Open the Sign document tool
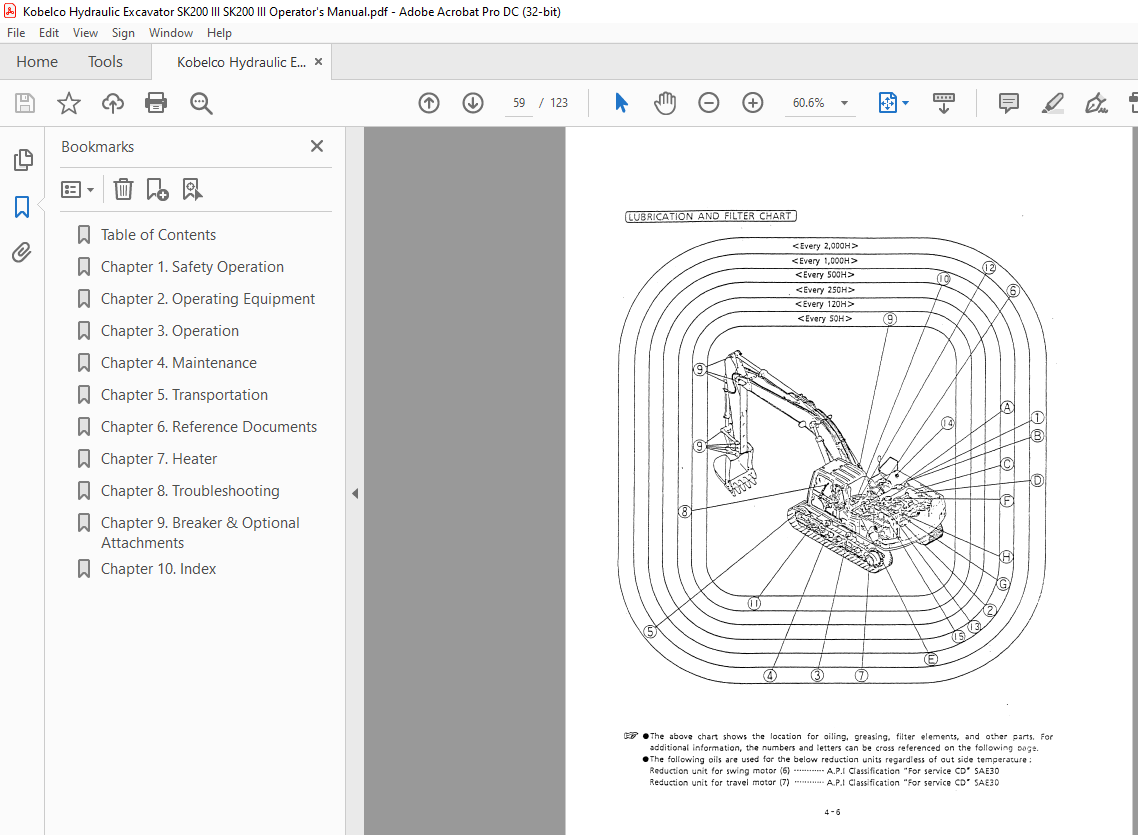Image resolution: width=1138 pixels, height=835 pixels. click(x=1096, y=103)
